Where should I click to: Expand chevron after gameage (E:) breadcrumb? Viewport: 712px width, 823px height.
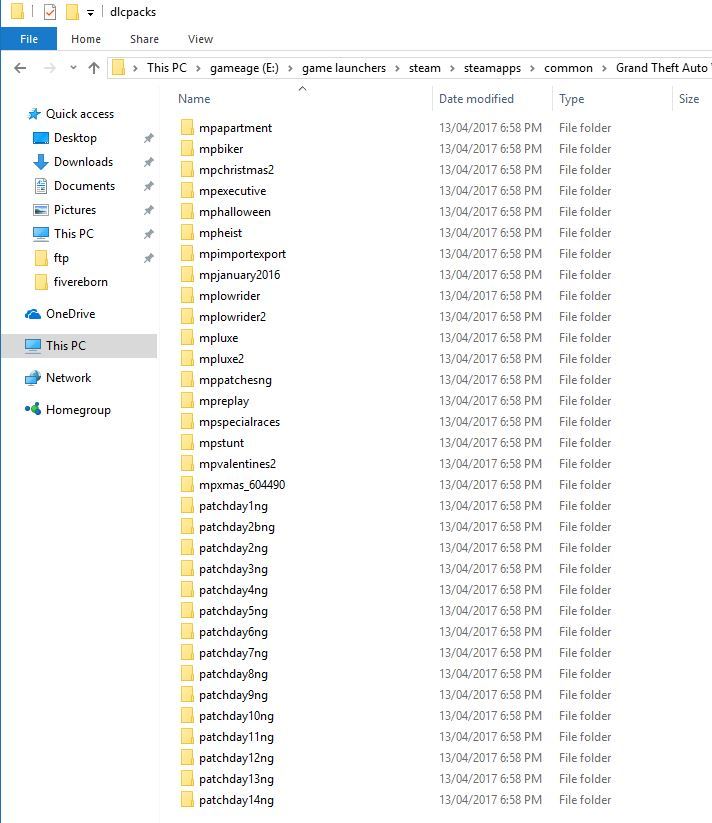point(290,68)
